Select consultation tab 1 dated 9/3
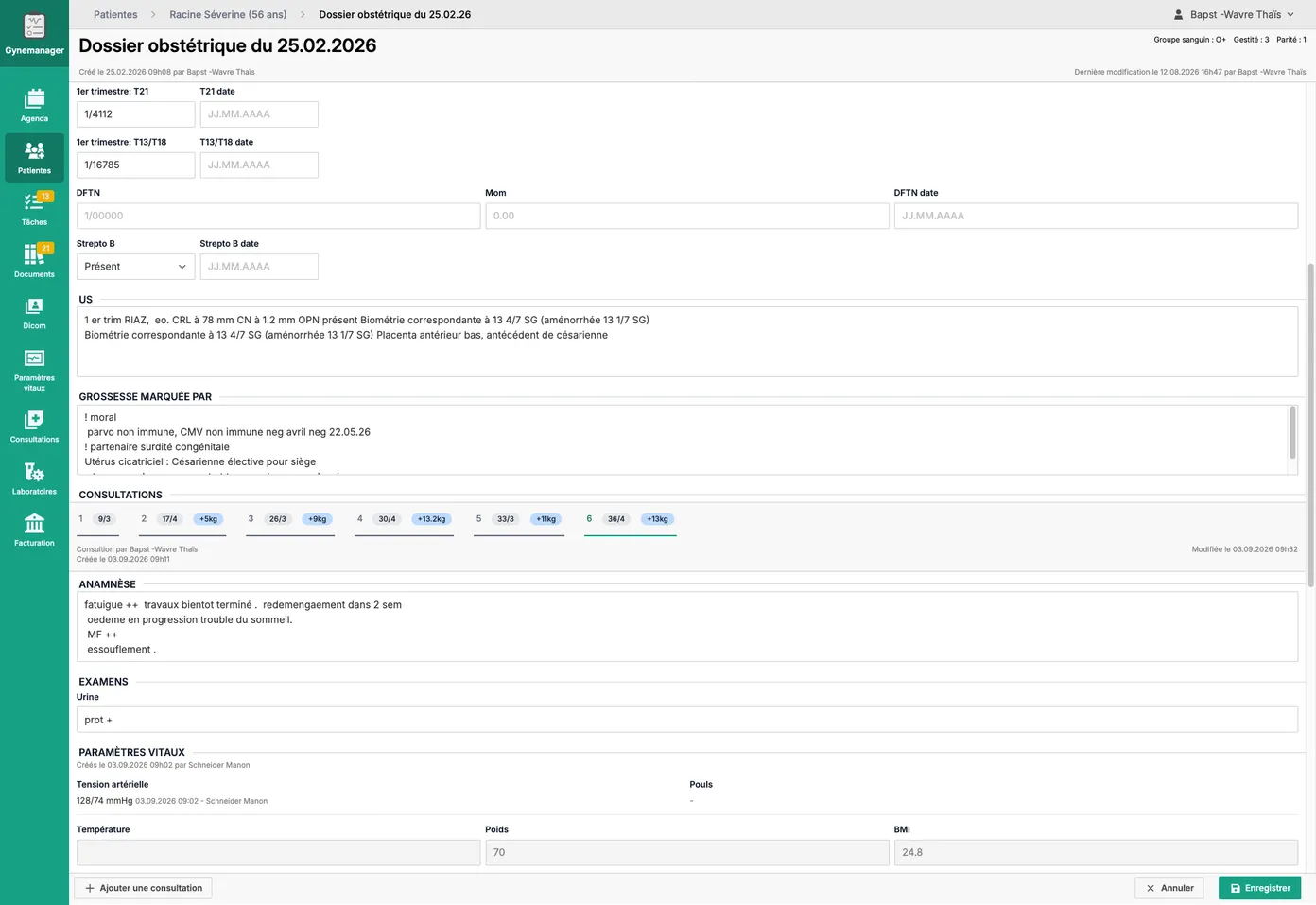 97,520
